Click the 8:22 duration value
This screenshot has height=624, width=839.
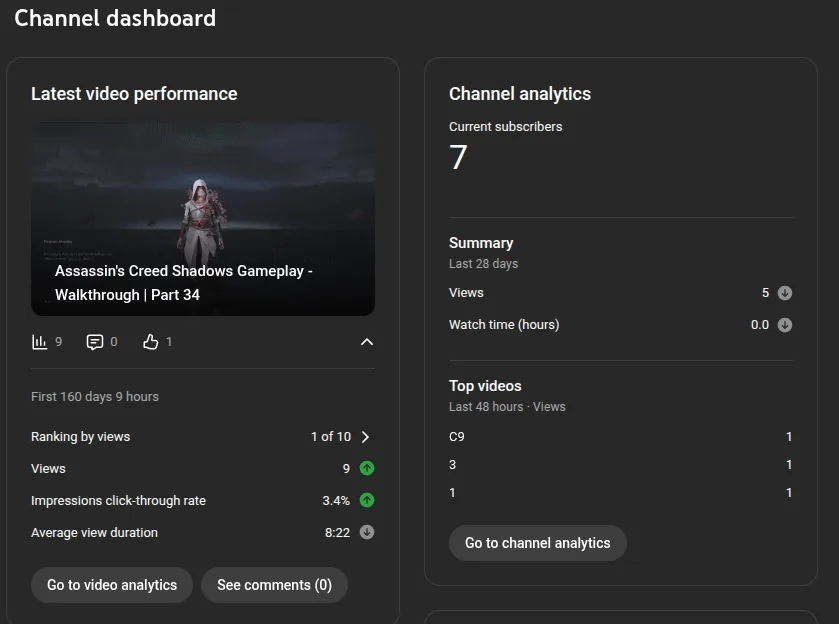click(337, 532)
